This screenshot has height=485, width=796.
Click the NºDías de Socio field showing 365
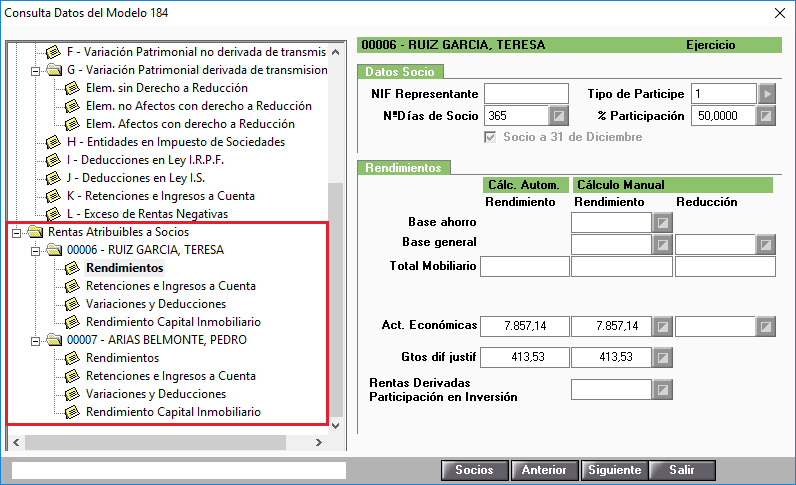click(516, 116)
